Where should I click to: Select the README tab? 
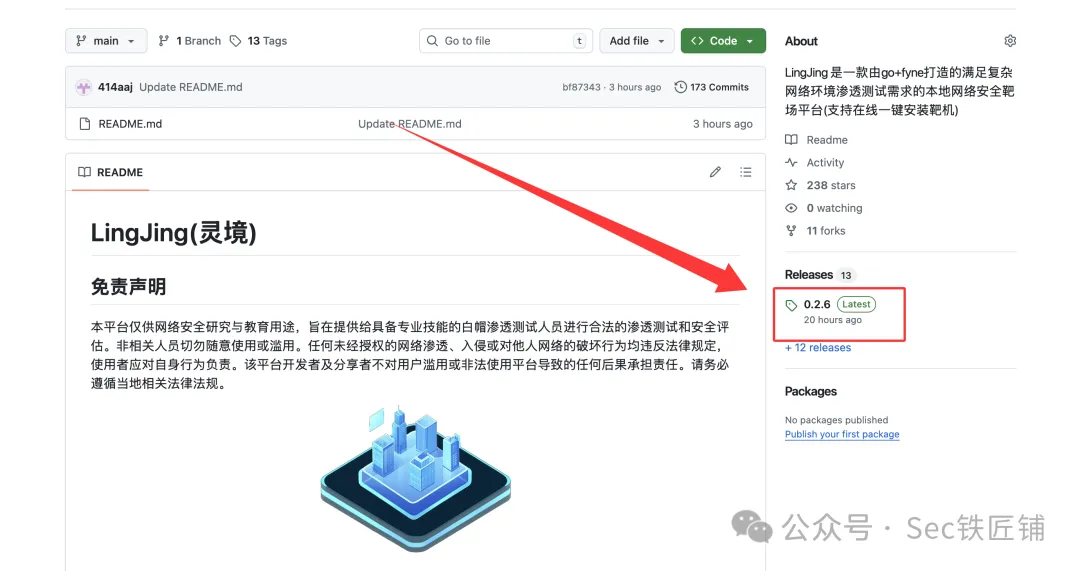pos(111,172)
